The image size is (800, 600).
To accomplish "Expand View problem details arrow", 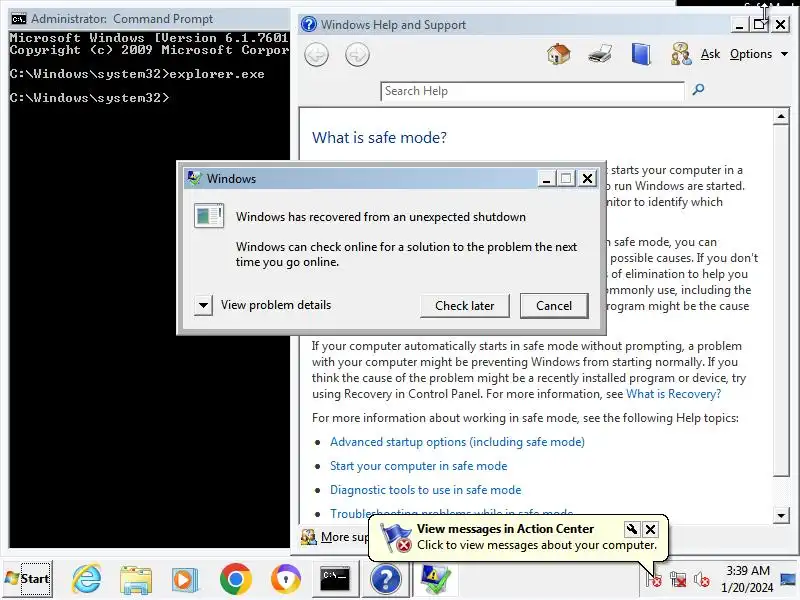I will pyautogui.click(x=203, y=306).
